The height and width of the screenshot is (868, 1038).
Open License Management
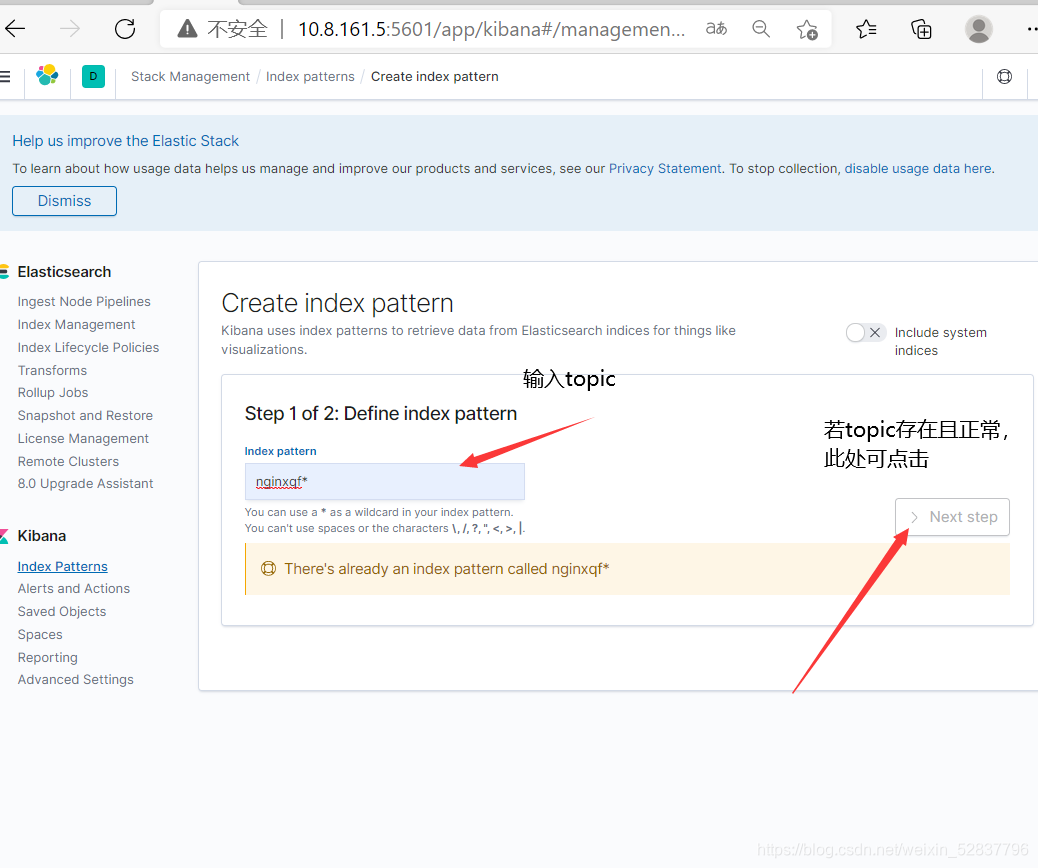click(x=83, y=438)
